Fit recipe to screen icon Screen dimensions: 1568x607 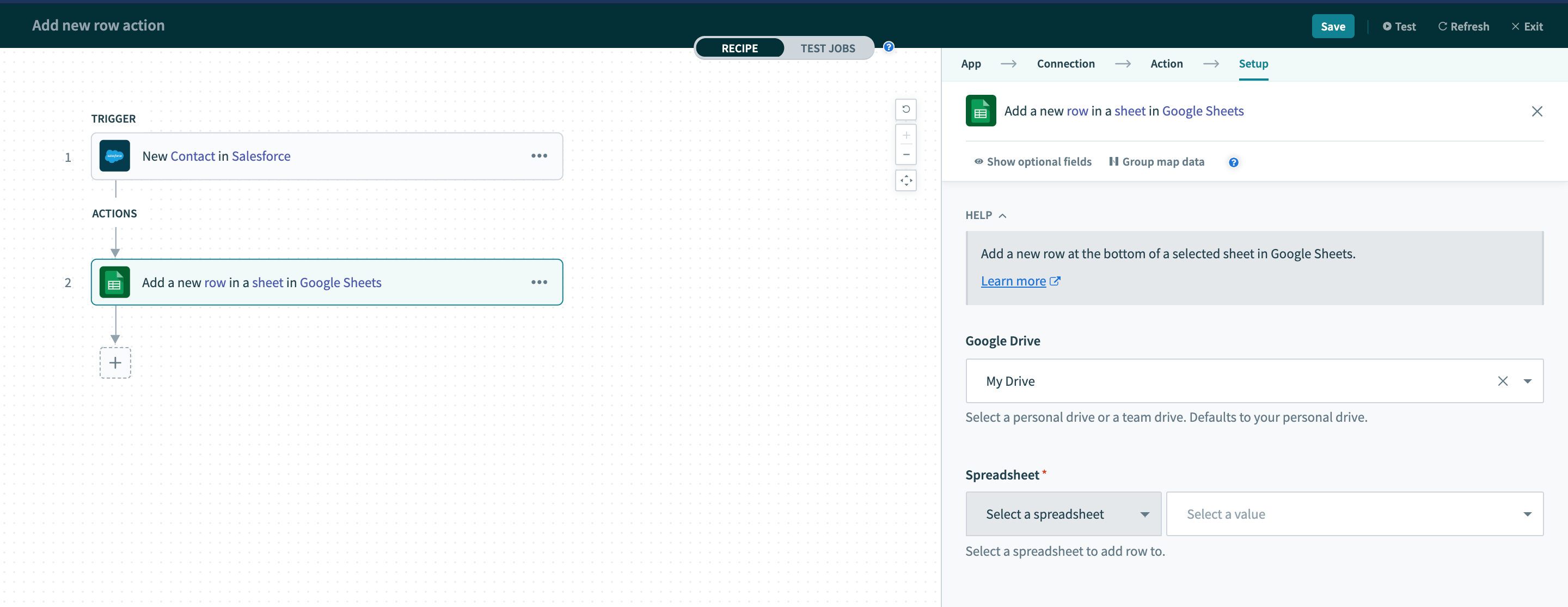[x=906, y=180]
